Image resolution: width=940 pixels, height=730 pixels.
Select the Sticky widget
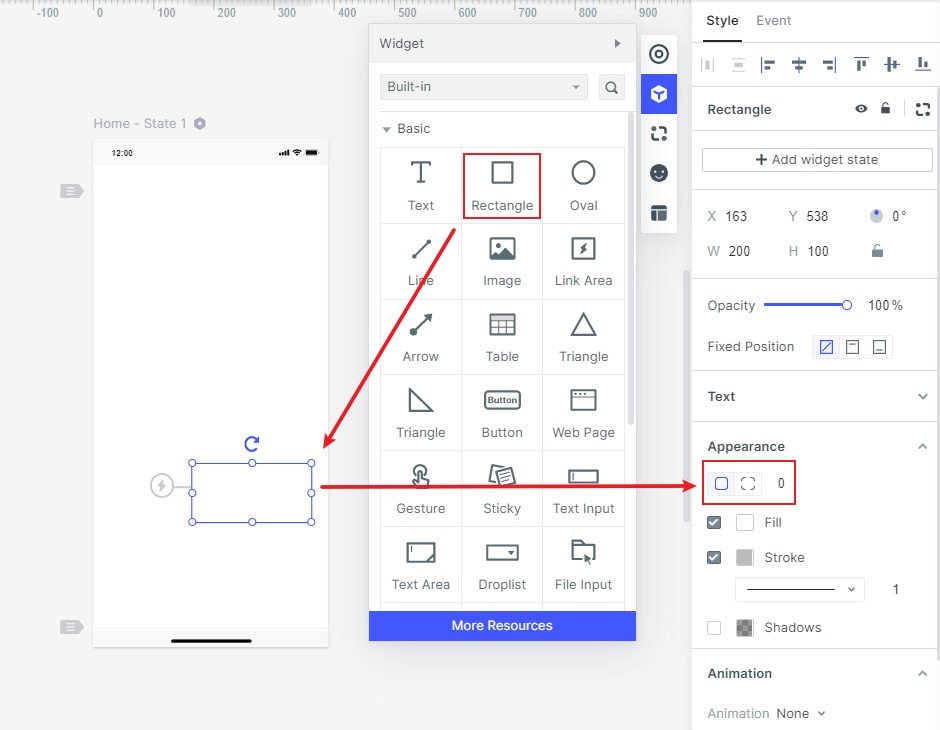pos(502,489)
